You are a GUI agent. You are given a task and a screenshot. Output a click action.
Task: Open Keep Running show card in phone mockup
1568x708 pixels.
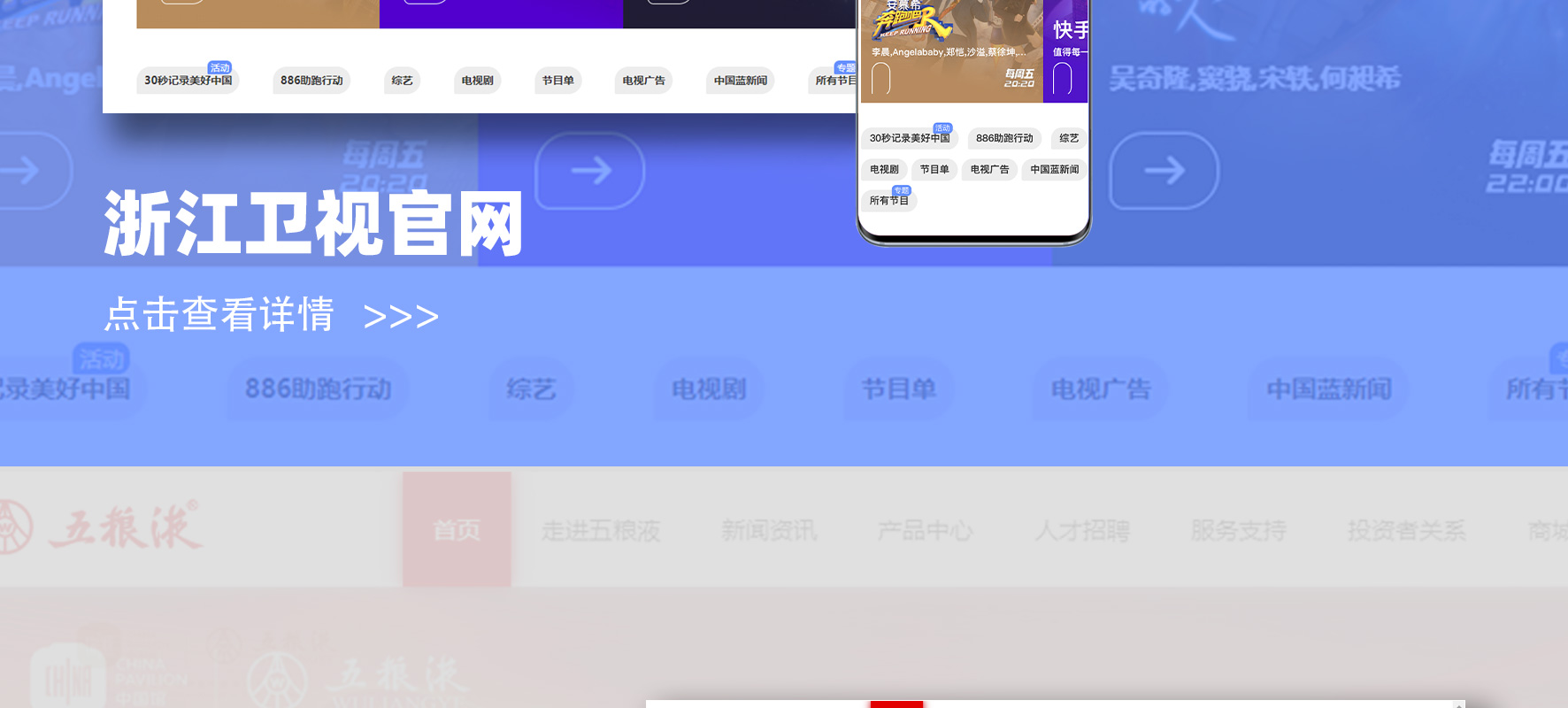952,50
